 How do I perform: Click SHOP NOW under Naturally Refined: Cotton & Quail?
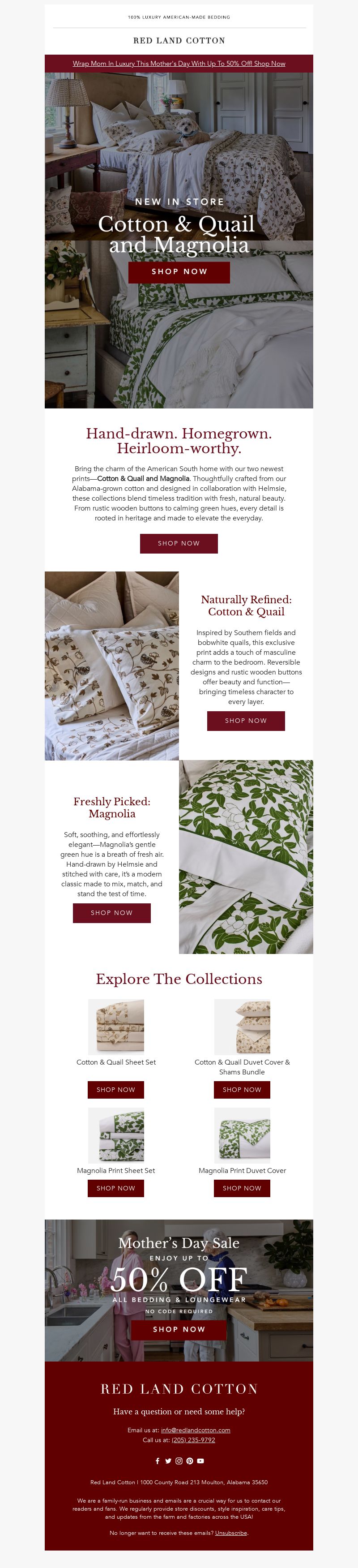246,721
